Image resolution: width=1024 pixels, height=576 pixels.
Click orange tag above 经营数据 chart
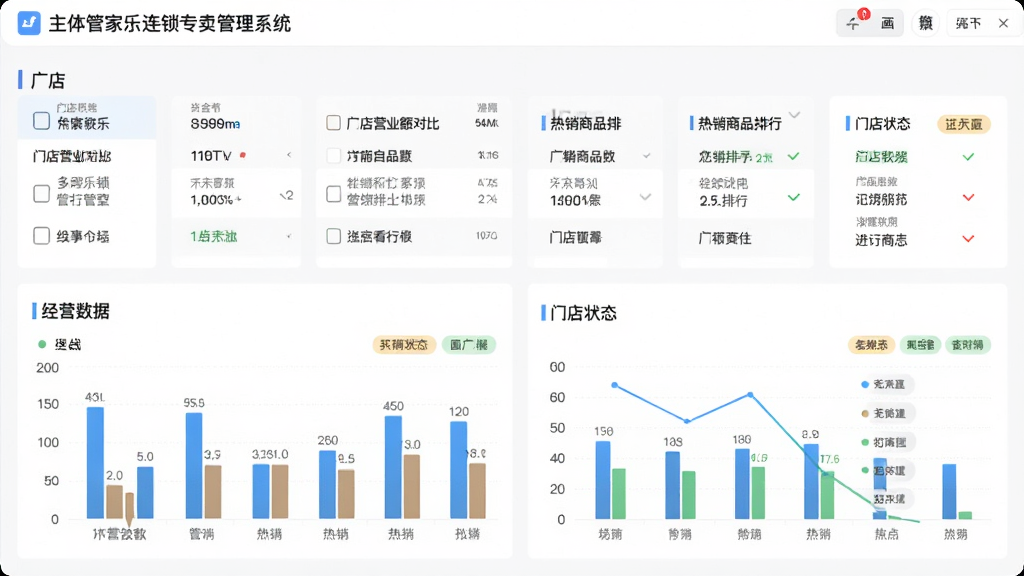pyautogui.click(x=404, y=345)
